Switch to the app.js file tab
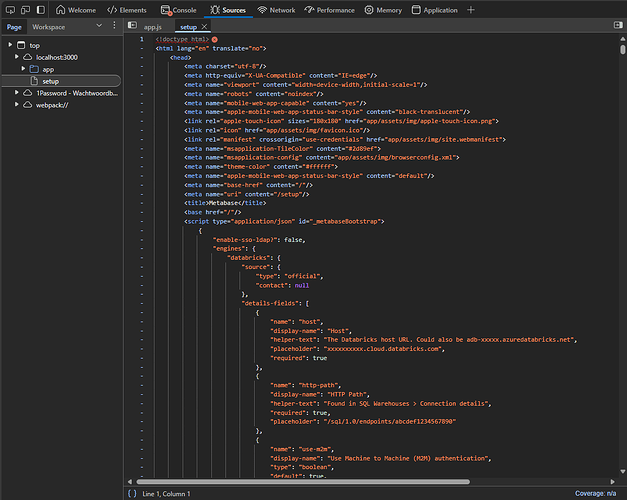The image size is (627, 500). pyautogui.click(x=153, y=27)
